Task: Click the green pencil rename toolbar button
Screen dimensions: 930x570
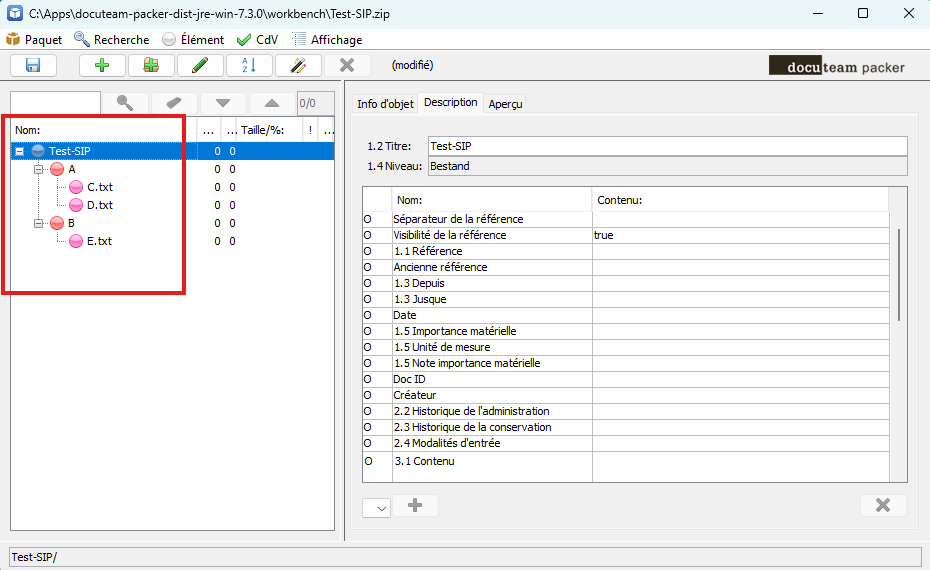Action: [200, 65]
